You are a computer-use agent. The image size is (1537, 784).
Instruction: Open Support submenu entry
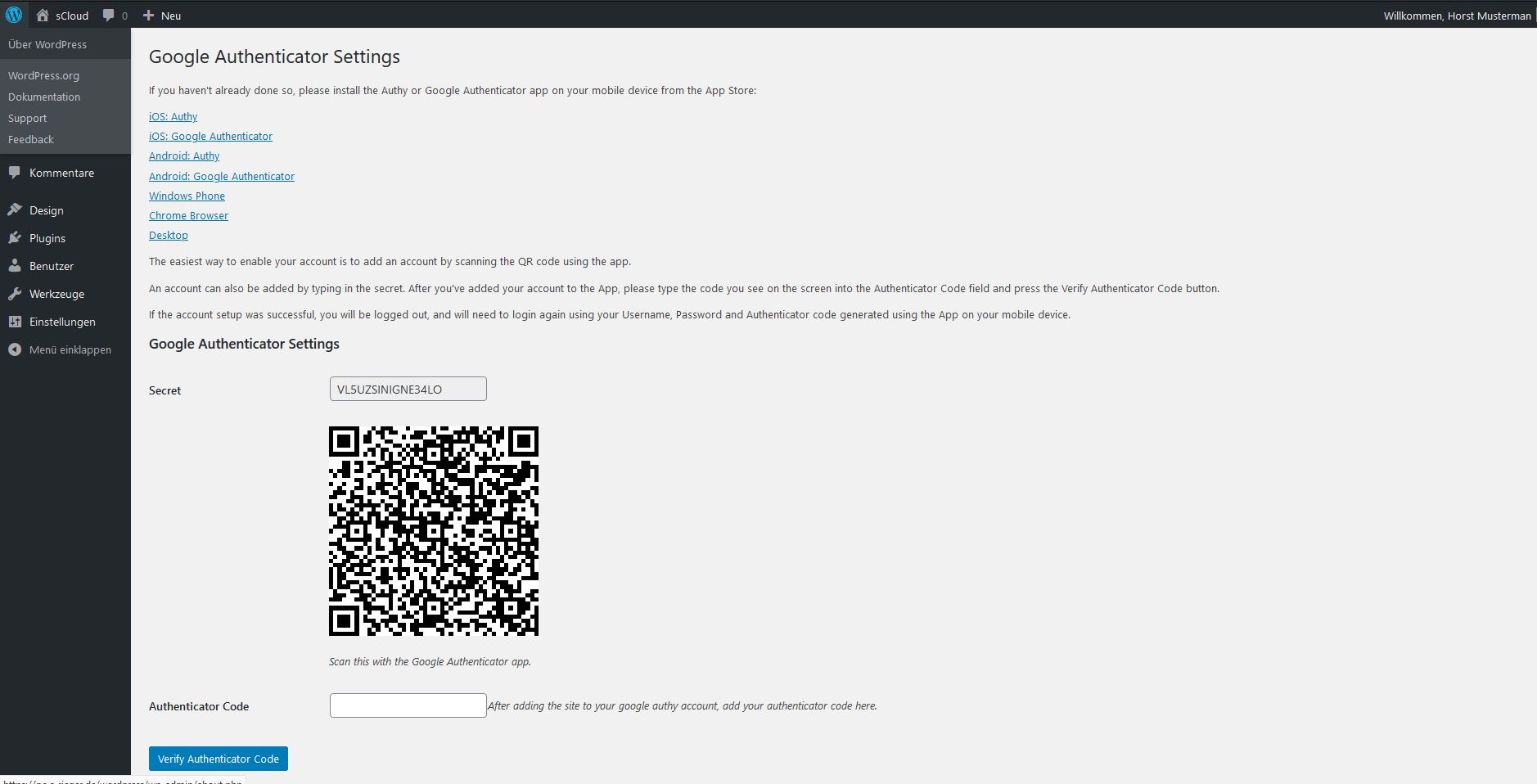point(27,118)
